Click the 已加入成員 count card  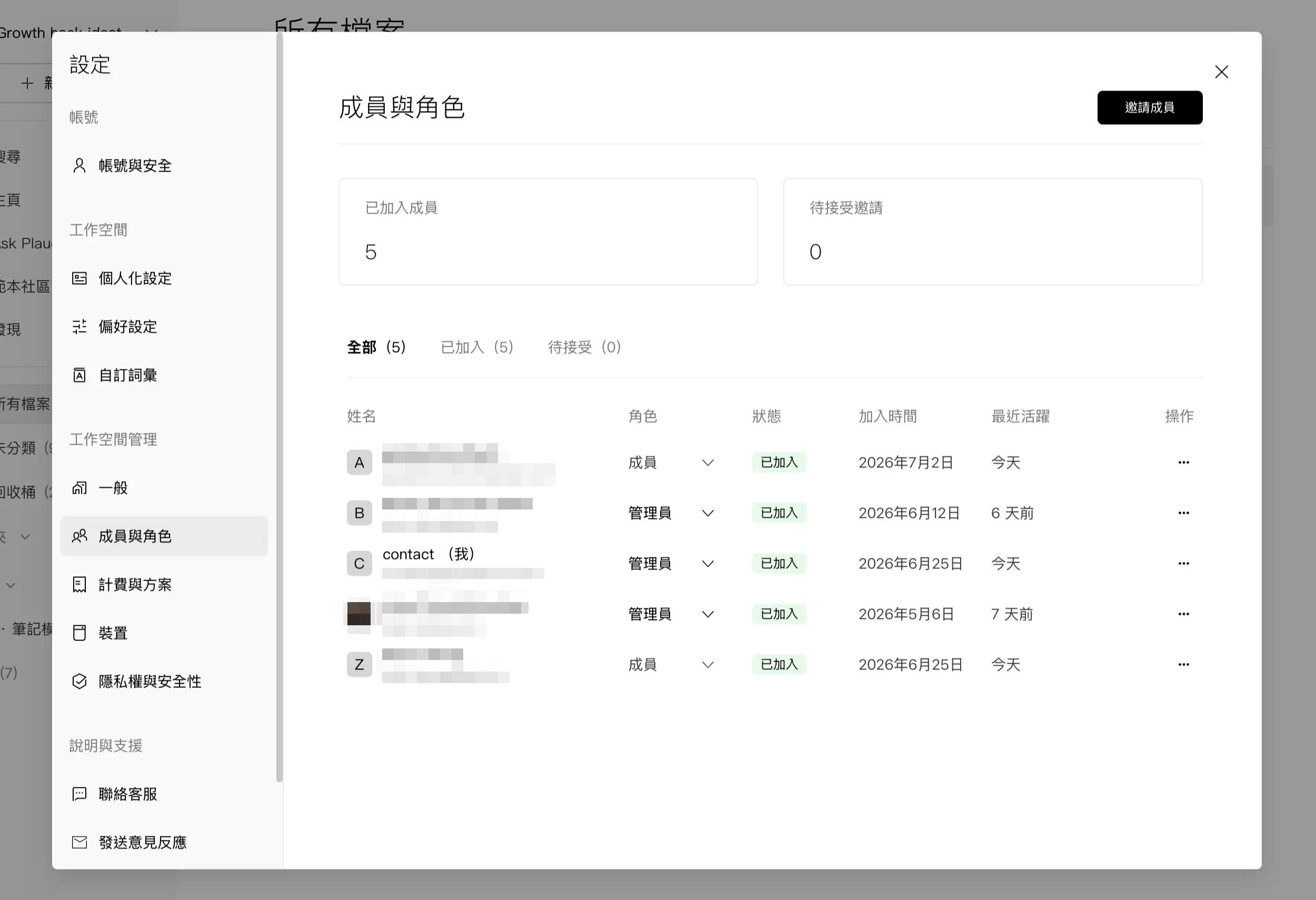547,232
